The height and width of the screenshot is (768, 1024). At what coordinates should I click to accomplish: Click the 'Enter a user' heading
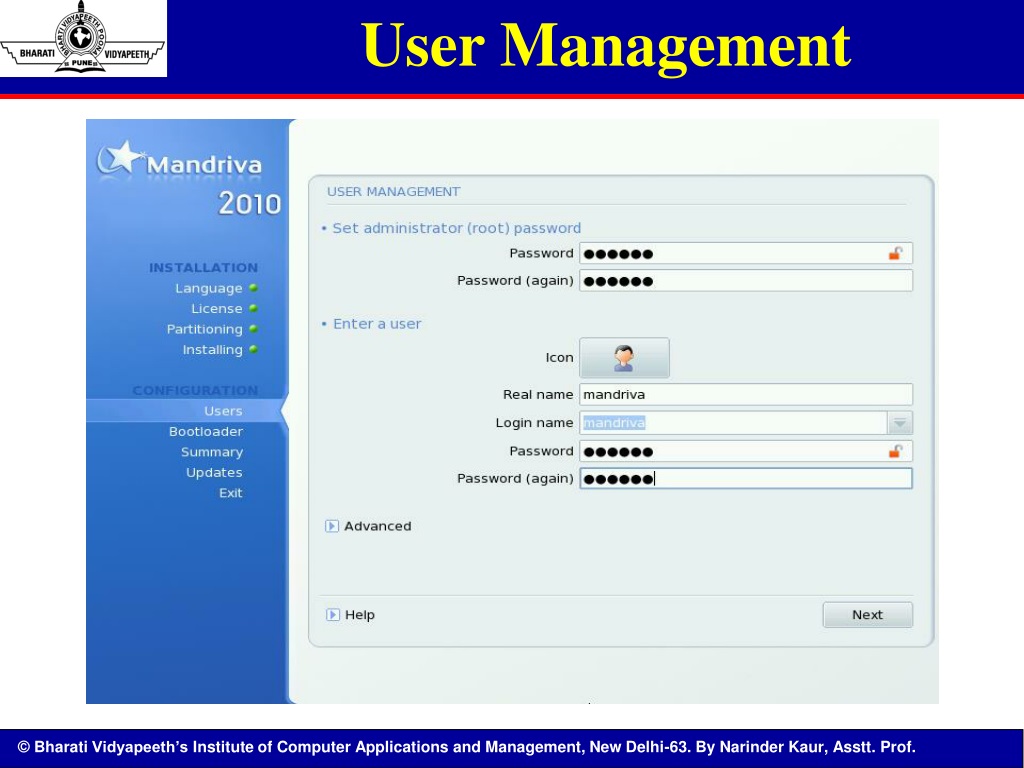click(377, 324)
